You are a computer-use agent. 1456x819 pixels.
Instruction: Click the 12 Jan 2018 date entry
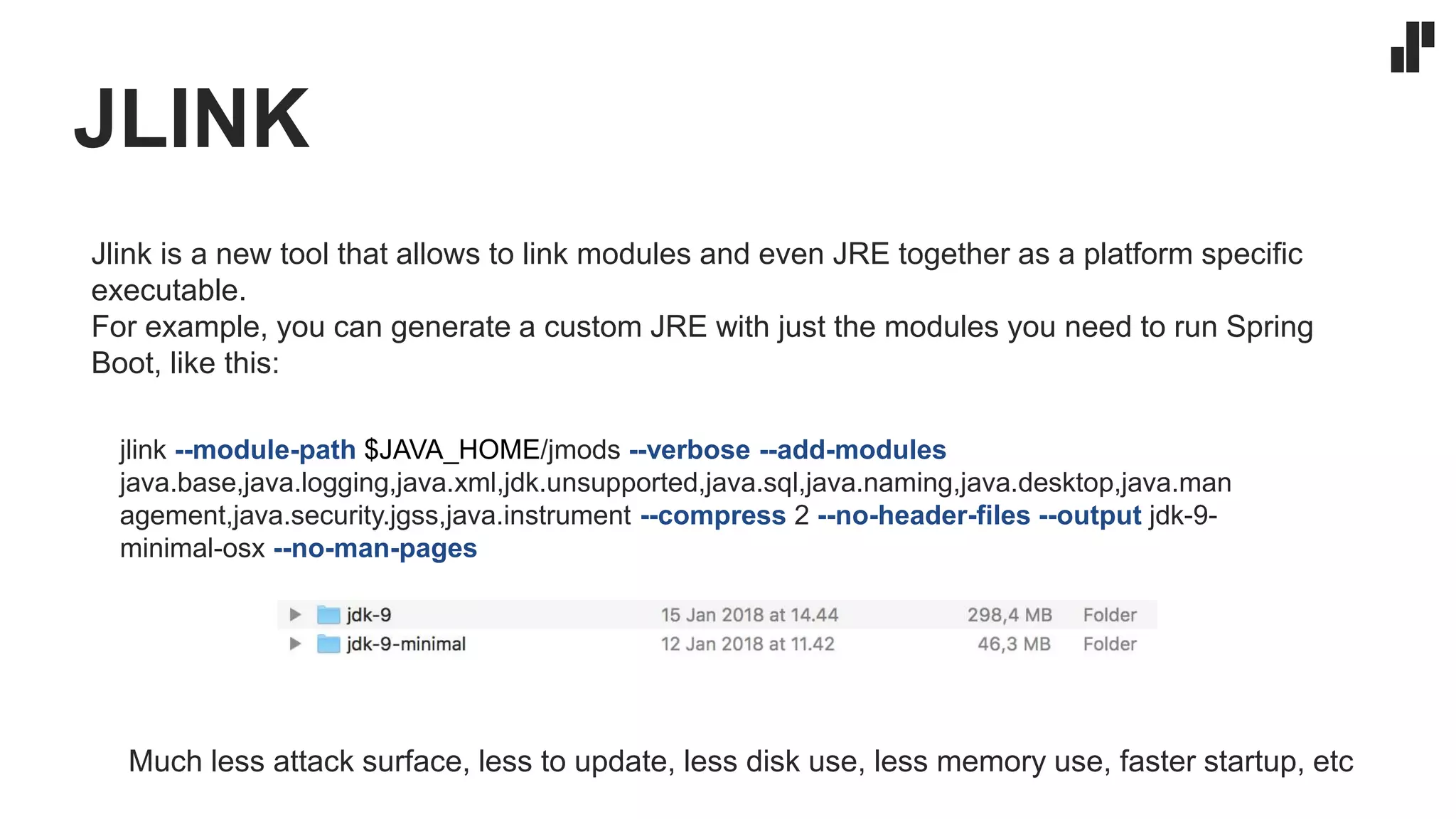(747, 644)
